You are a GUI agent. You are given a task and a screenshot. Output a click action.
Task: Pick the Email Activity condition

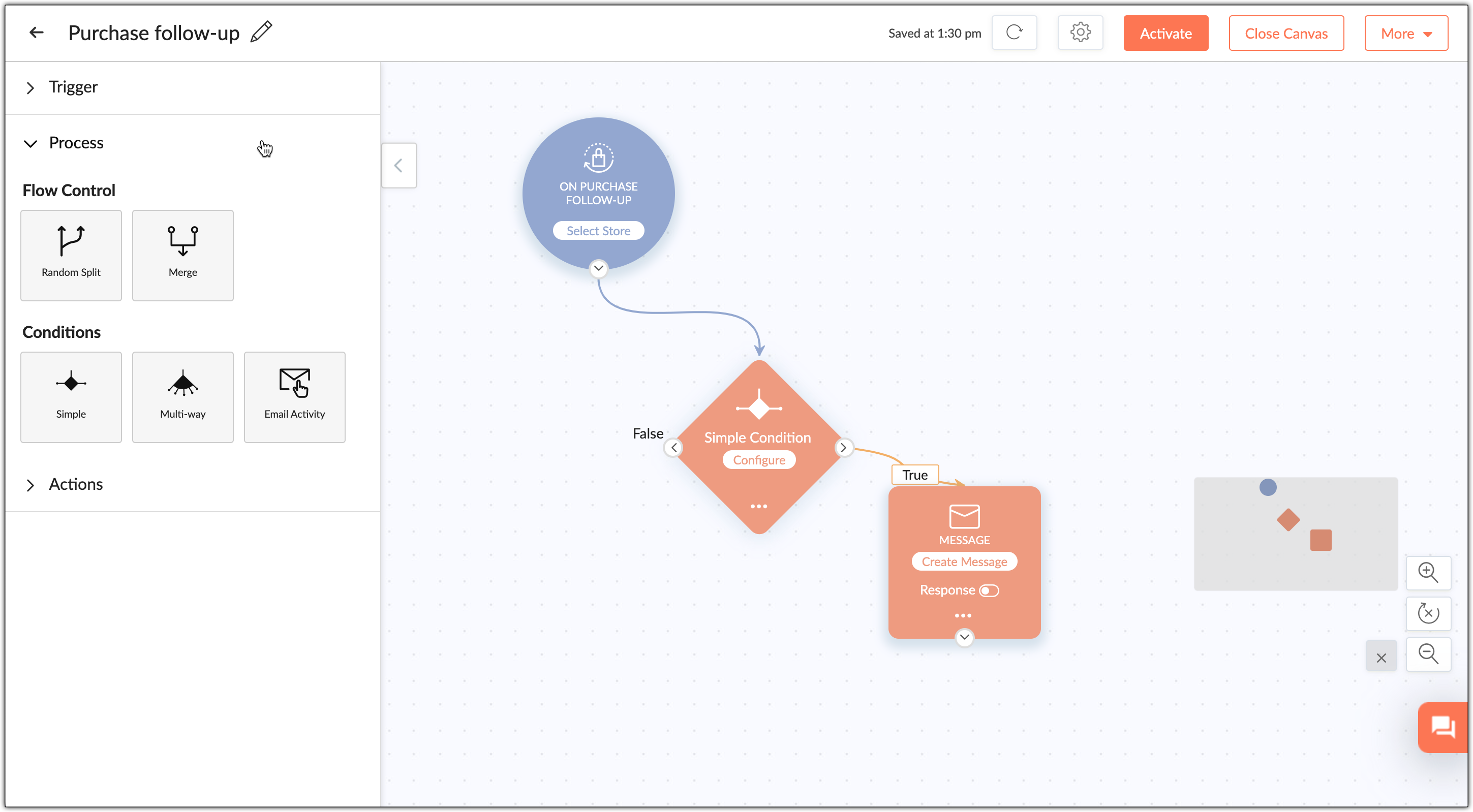point(294,397)
